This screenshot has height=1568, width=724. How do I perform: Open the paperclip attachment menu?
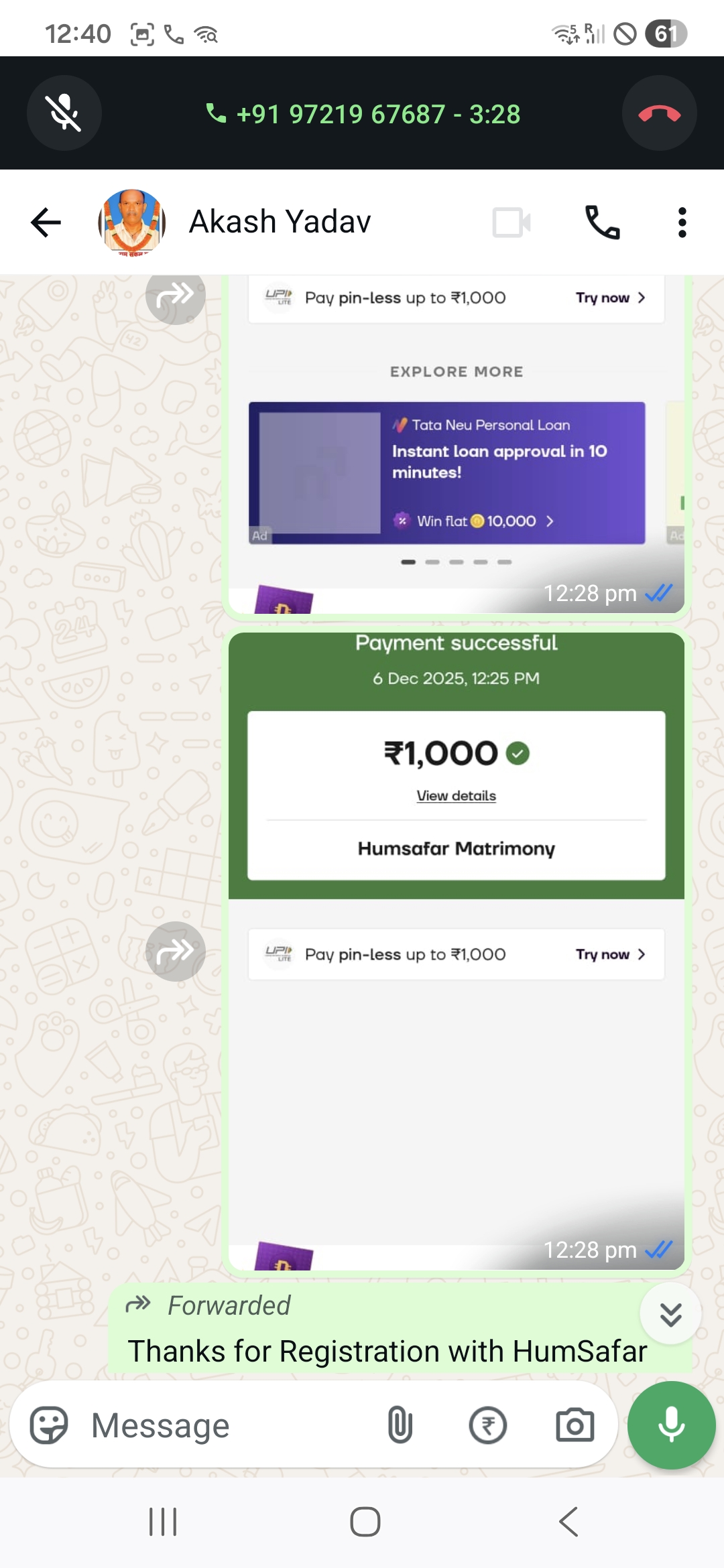pyautogui.click(x=400, y=1425)
